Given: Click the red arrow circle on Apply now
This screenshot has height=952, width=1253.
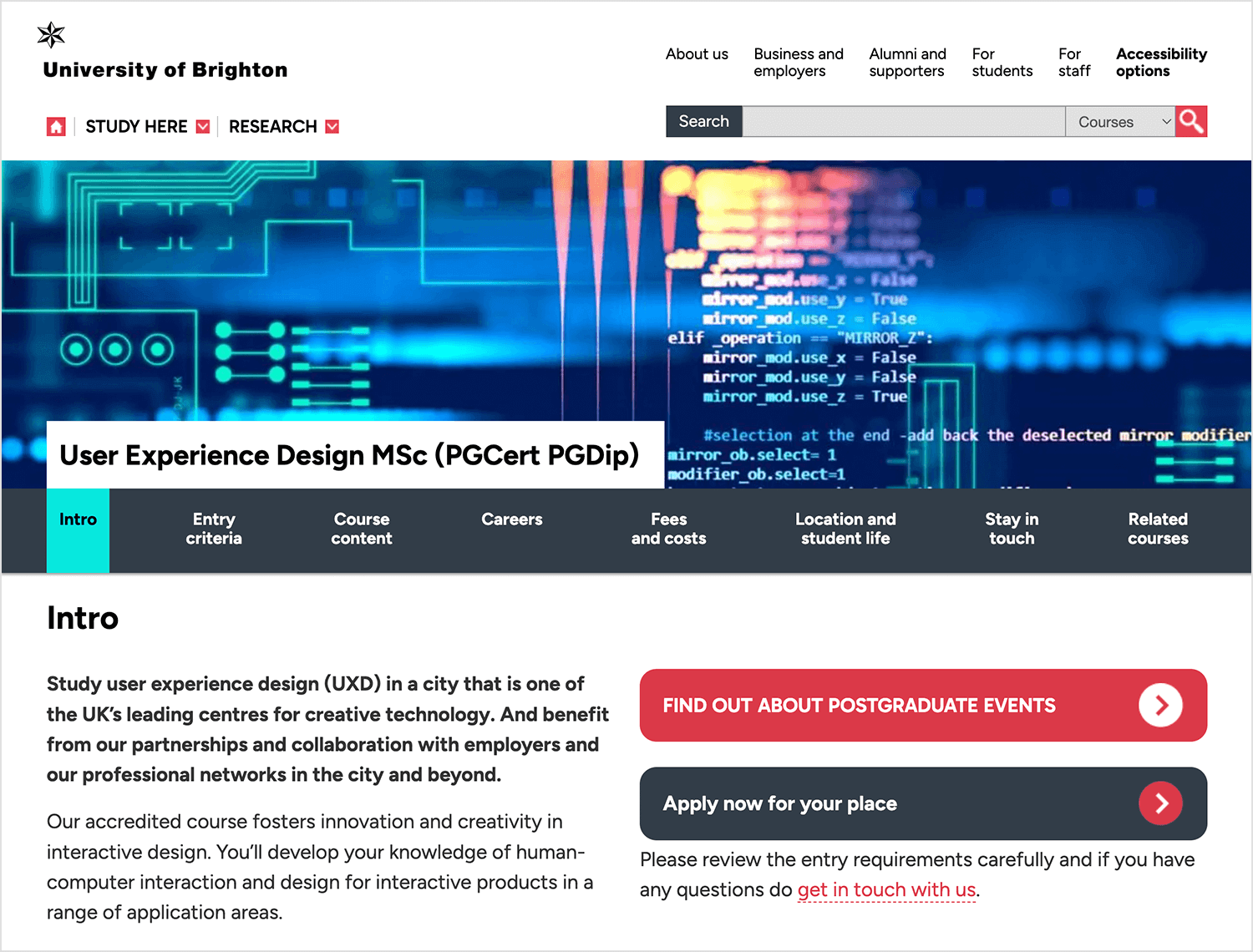Looking at the screenshot, I should 1160,803.
